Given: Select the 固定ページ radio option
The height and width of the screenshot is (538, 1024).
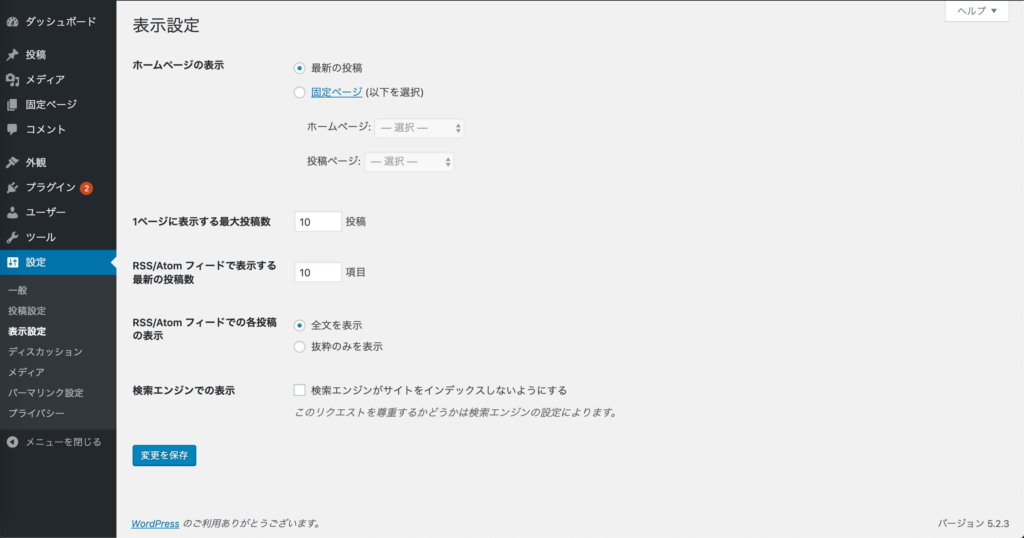Looking at the screenshot, I should point(299,92).
